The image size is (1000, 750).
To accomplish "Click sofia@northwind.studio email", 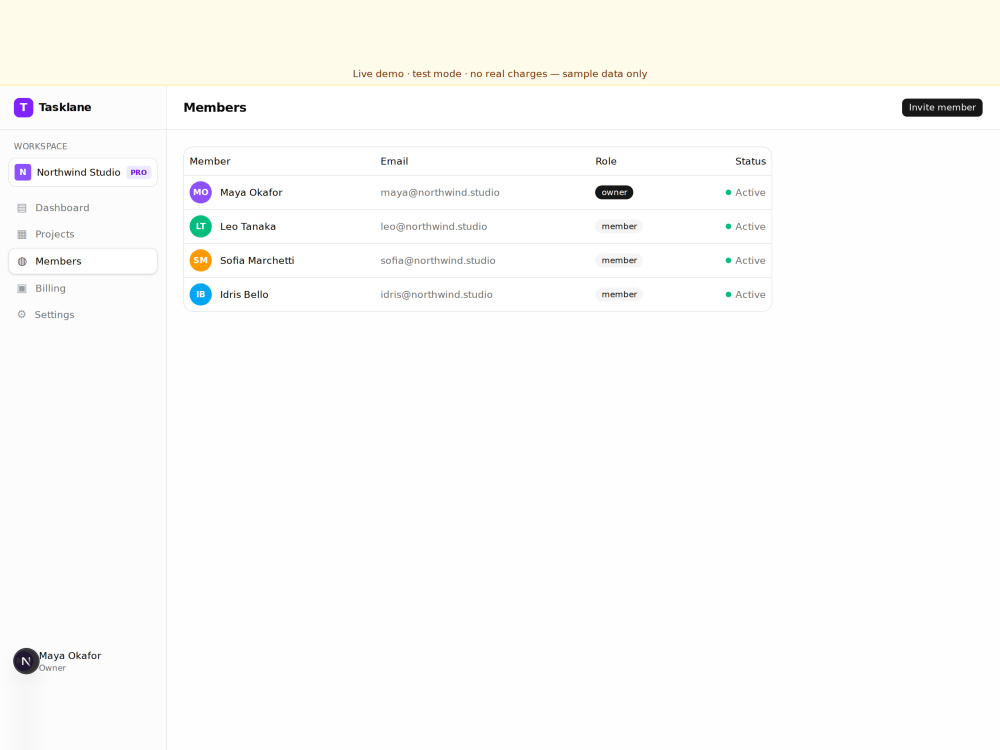I will click(x=438, y=260).
